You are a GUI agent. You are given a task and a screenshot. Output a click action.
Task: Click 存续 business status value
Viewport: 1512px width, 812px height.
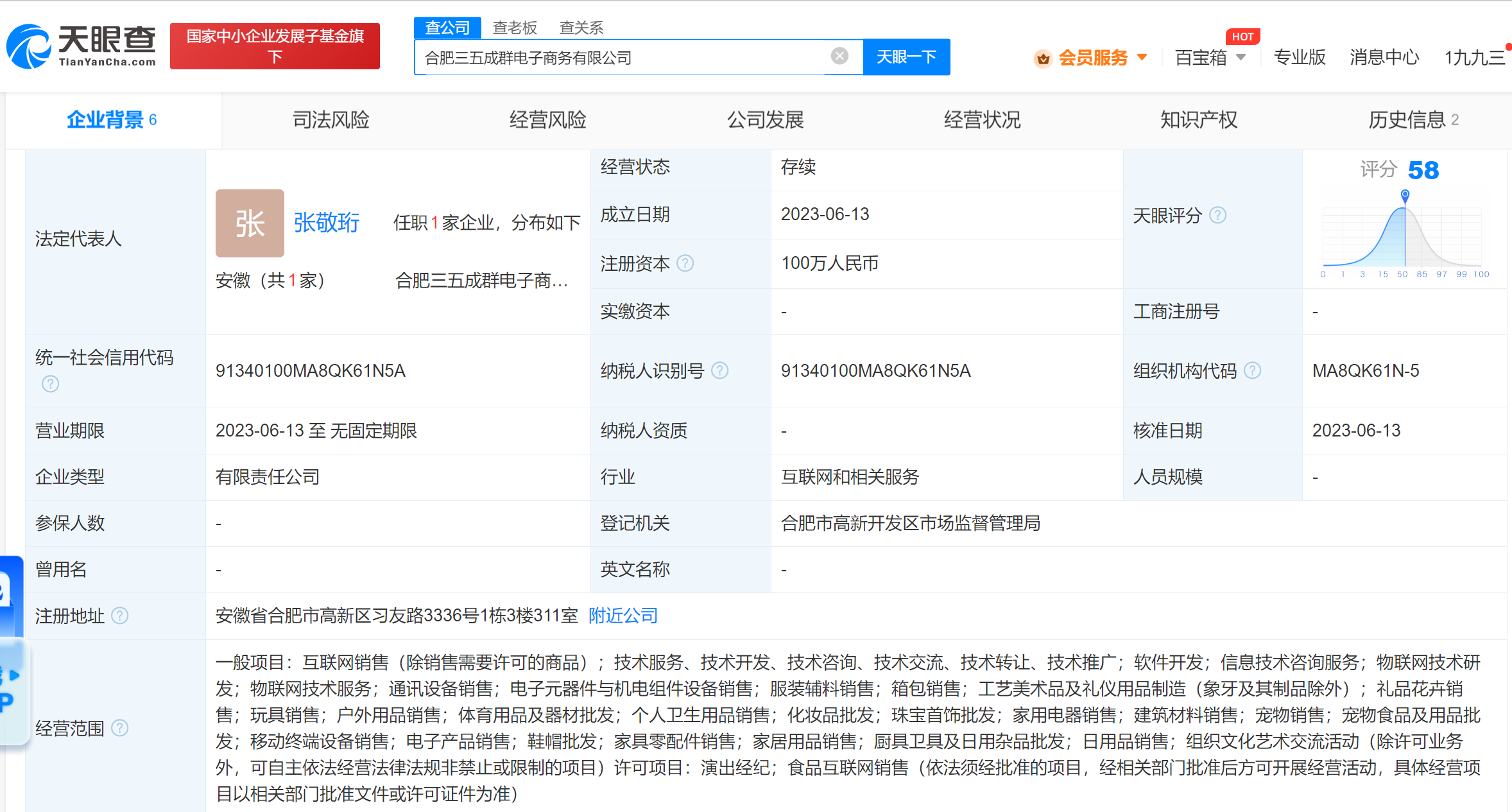pos(798,167)
